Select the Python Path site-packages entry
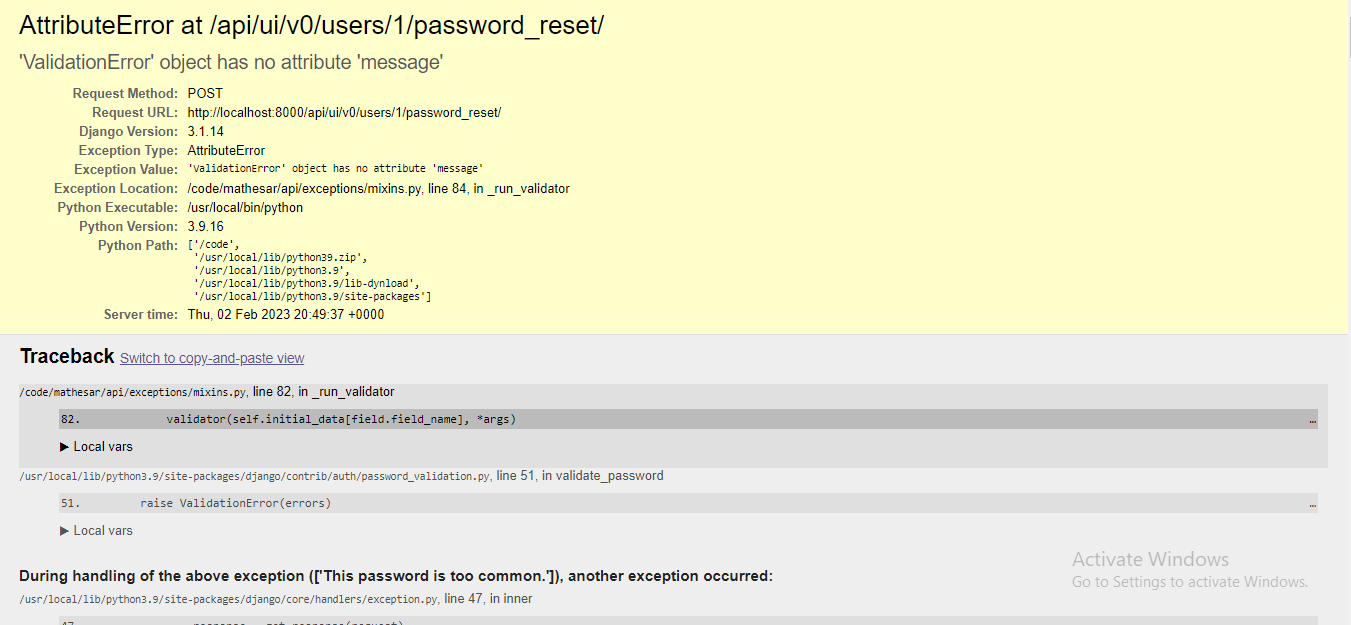This screenshot has height=625, width=1351. pyautogui.click(x=310, y=296)
